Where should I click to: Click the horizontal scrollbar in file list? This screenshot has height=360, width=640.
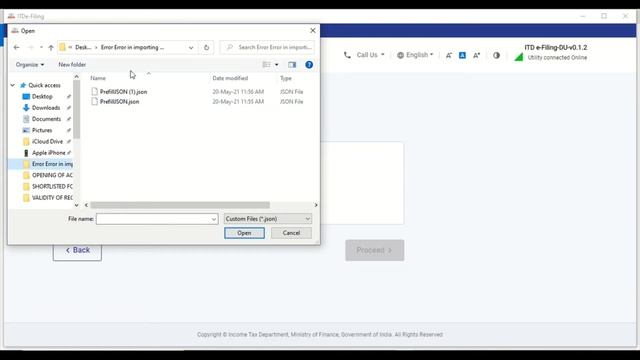(x=180, y=205)
